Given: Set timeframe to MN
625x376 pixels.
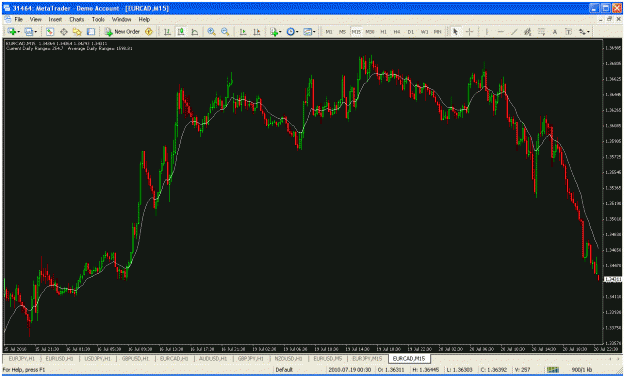Looking at the screenshot, I should pyautogui.click(x=438, y=31).
